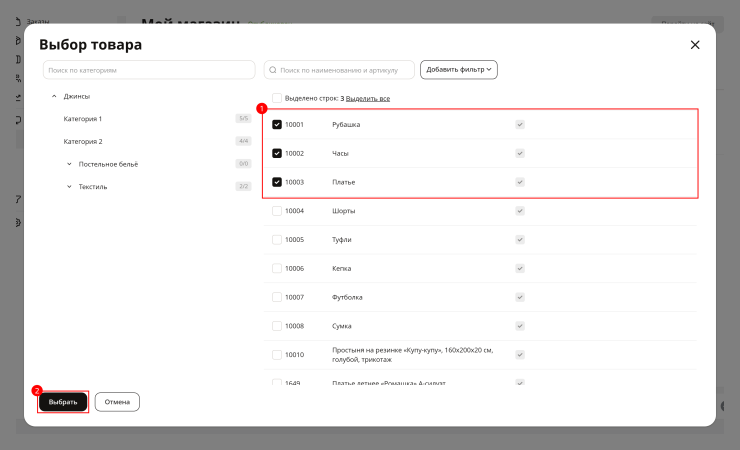
Task: Check the 10004 Шорты row checkbox
Action: [x=277, y=211]
